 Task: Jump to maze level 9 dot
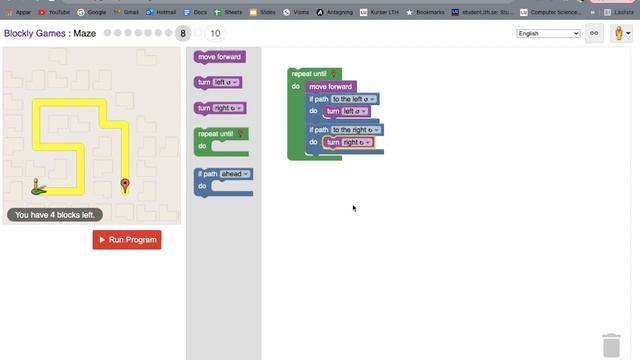pyautogui.click(x=198, y=33)
